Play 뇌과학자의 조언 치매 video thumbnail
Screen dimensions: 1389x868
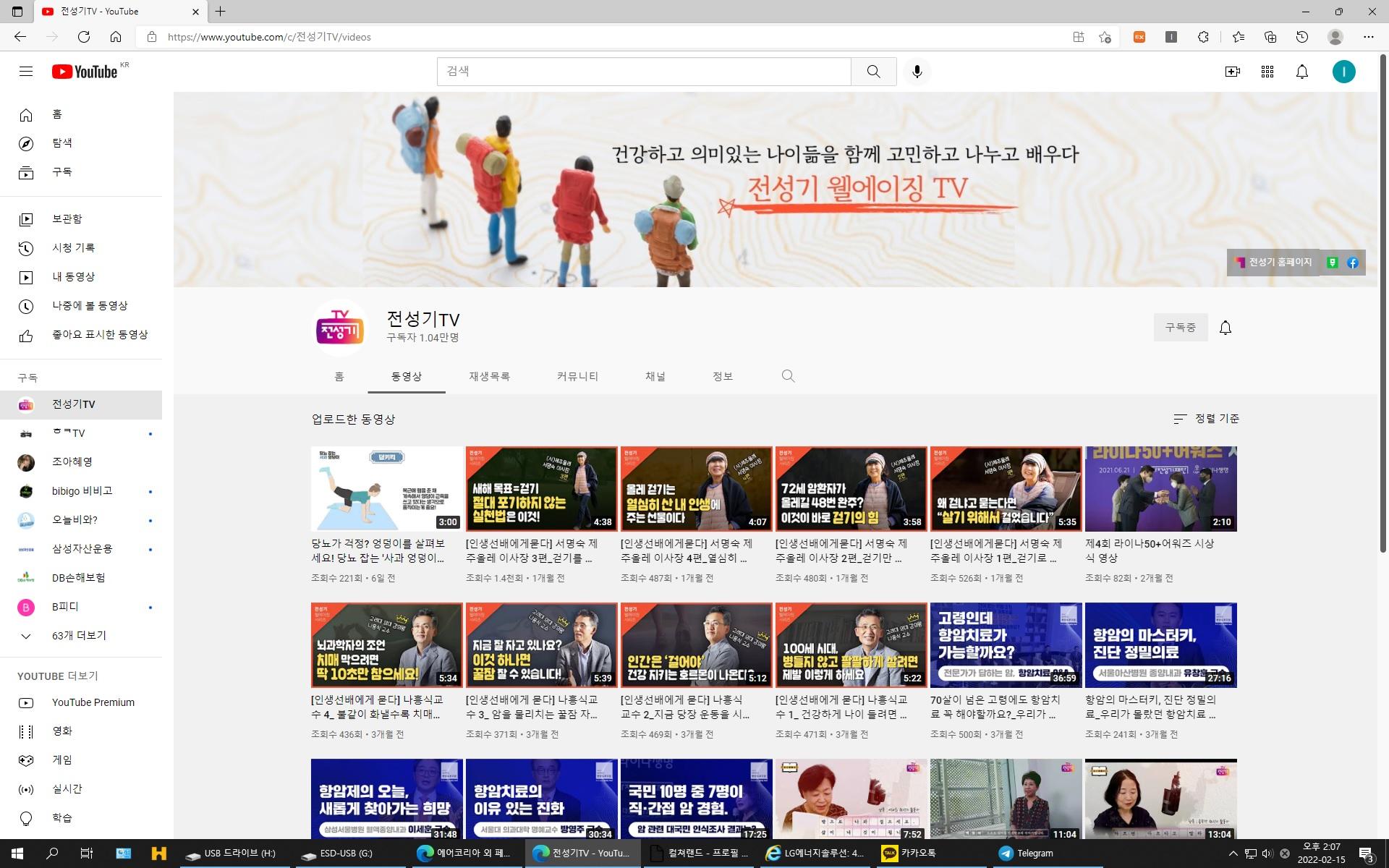point(387,645)
